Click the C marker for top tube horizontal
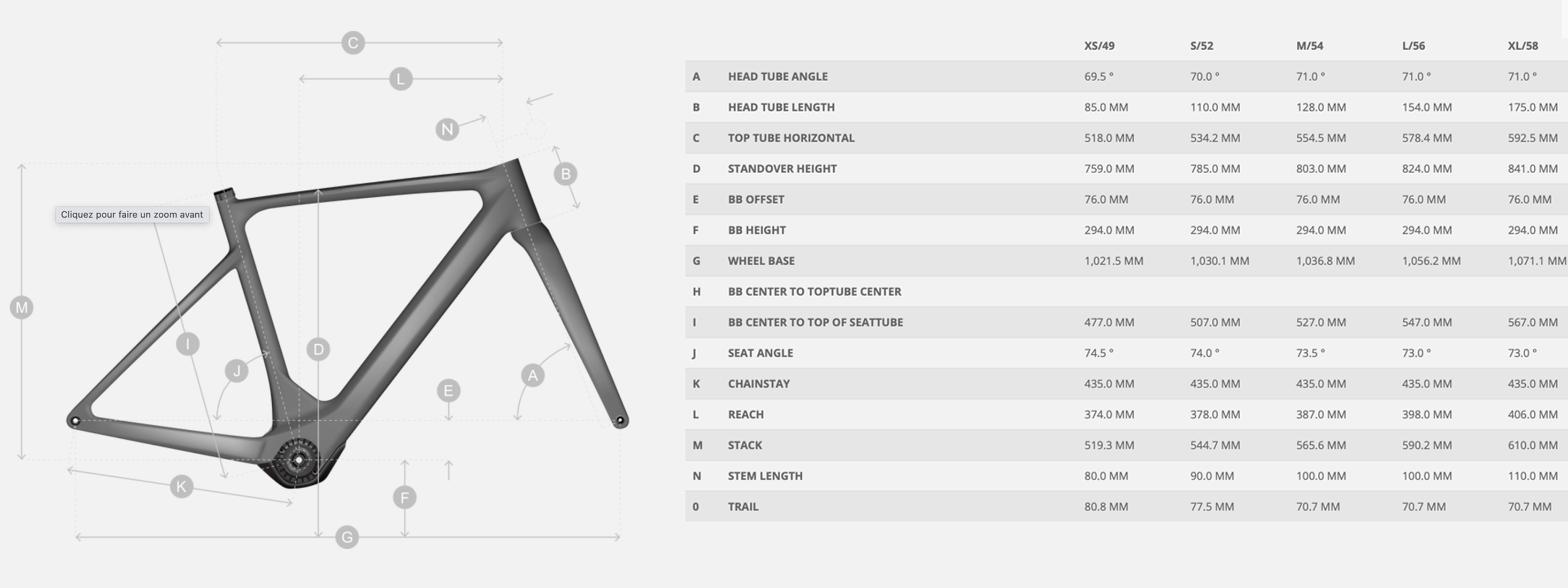 (353, 43)
